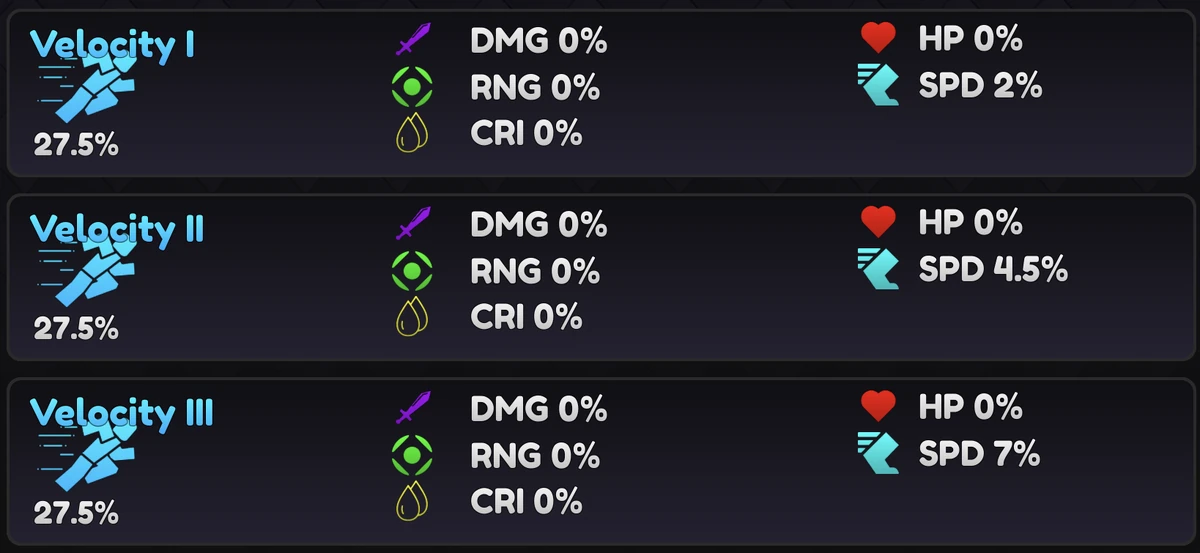The image size is (1200, 553).
Task: Click the cyan speed icon in Velocity III
Action: pyautogui.click(x=878, y=454)
